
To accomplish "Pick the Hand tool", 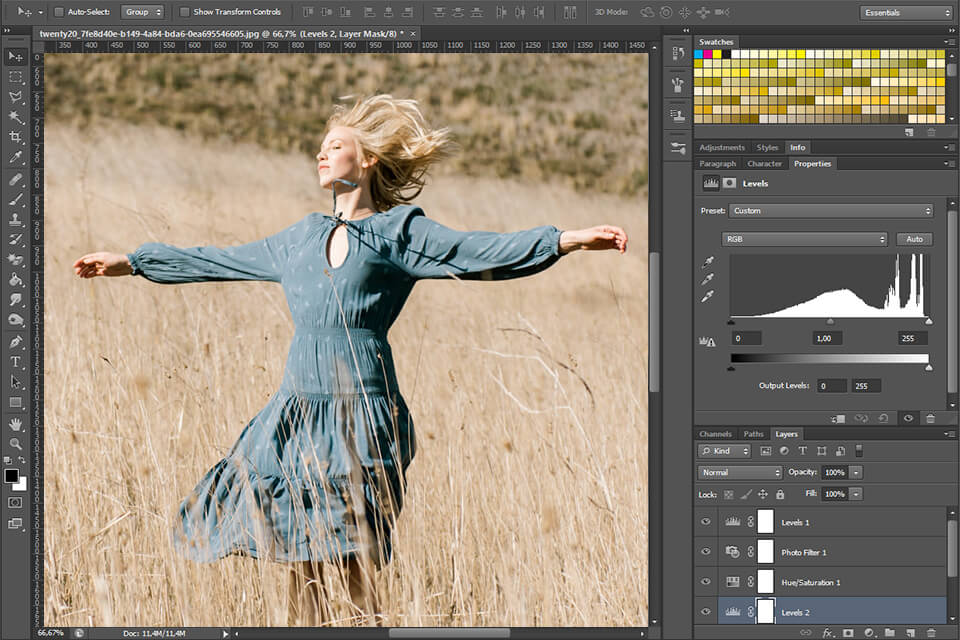I will (x=16, y=423).
